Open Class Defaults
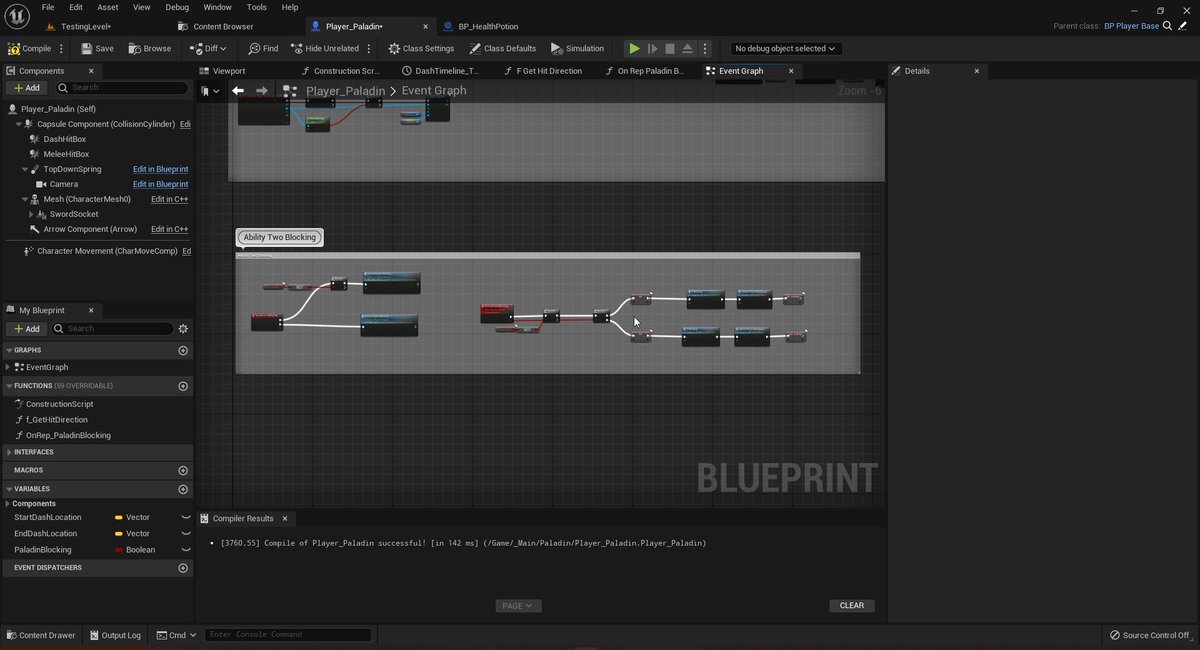The width and height of the screenshot is (1200, 650). pos(502,48)
